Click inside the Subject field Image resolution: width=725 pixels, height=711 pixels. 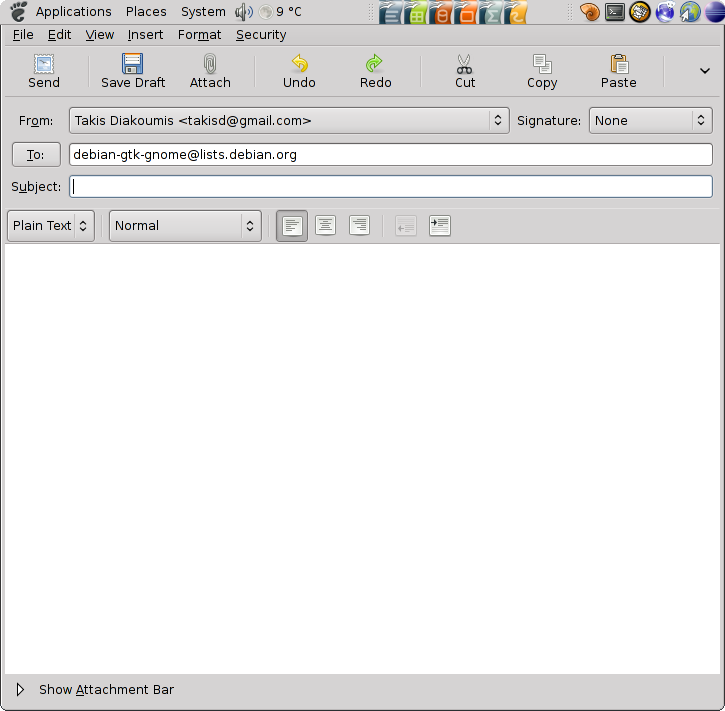391,186
